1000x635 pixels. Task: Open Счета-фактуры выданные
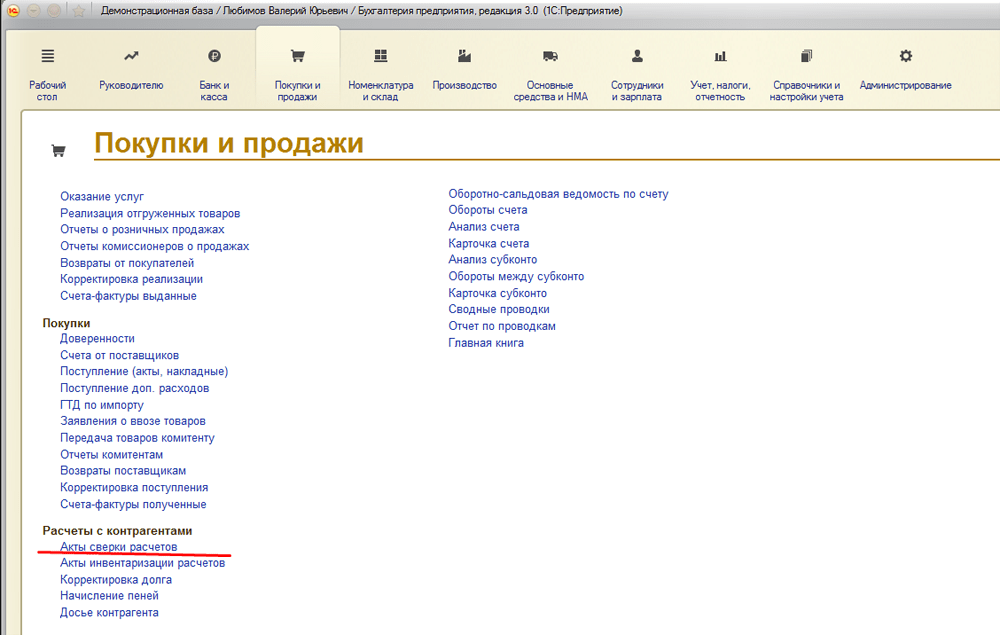[x=128, y=296]
